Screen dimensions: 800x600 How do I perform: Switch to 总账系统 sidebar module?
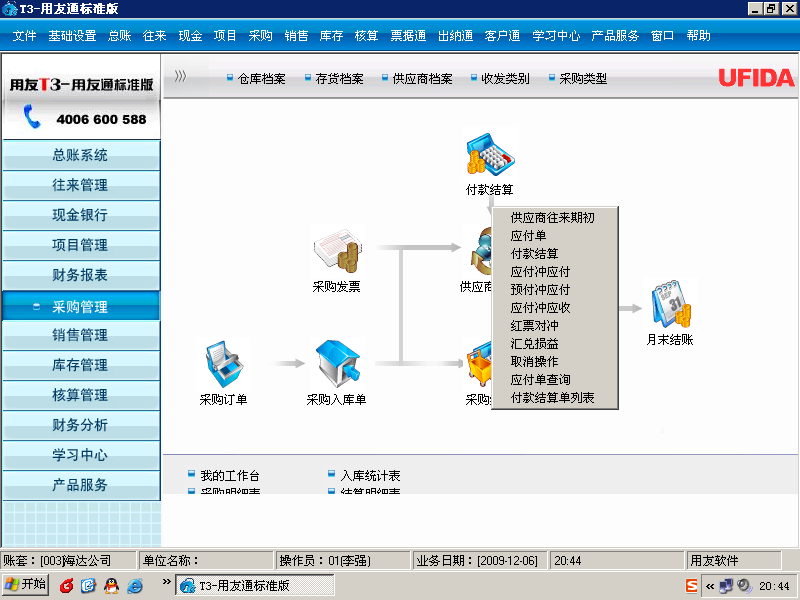(81, 155)
